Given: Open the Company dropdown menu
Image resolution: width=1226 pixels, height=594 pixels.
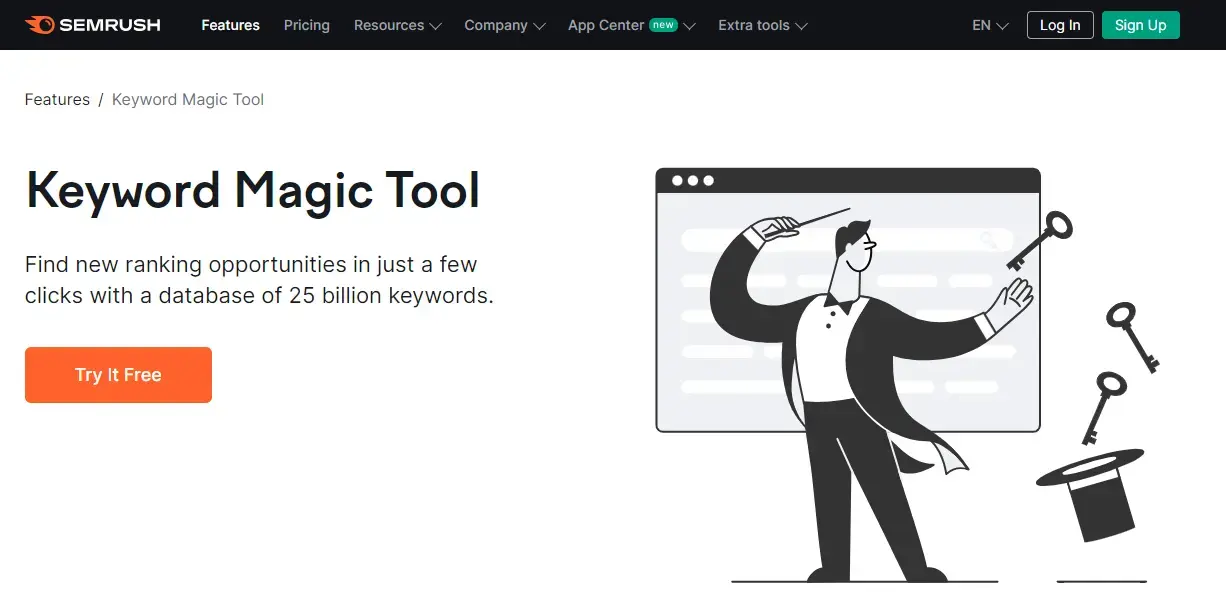Looking at the screenshot, I should pos(497,25).
